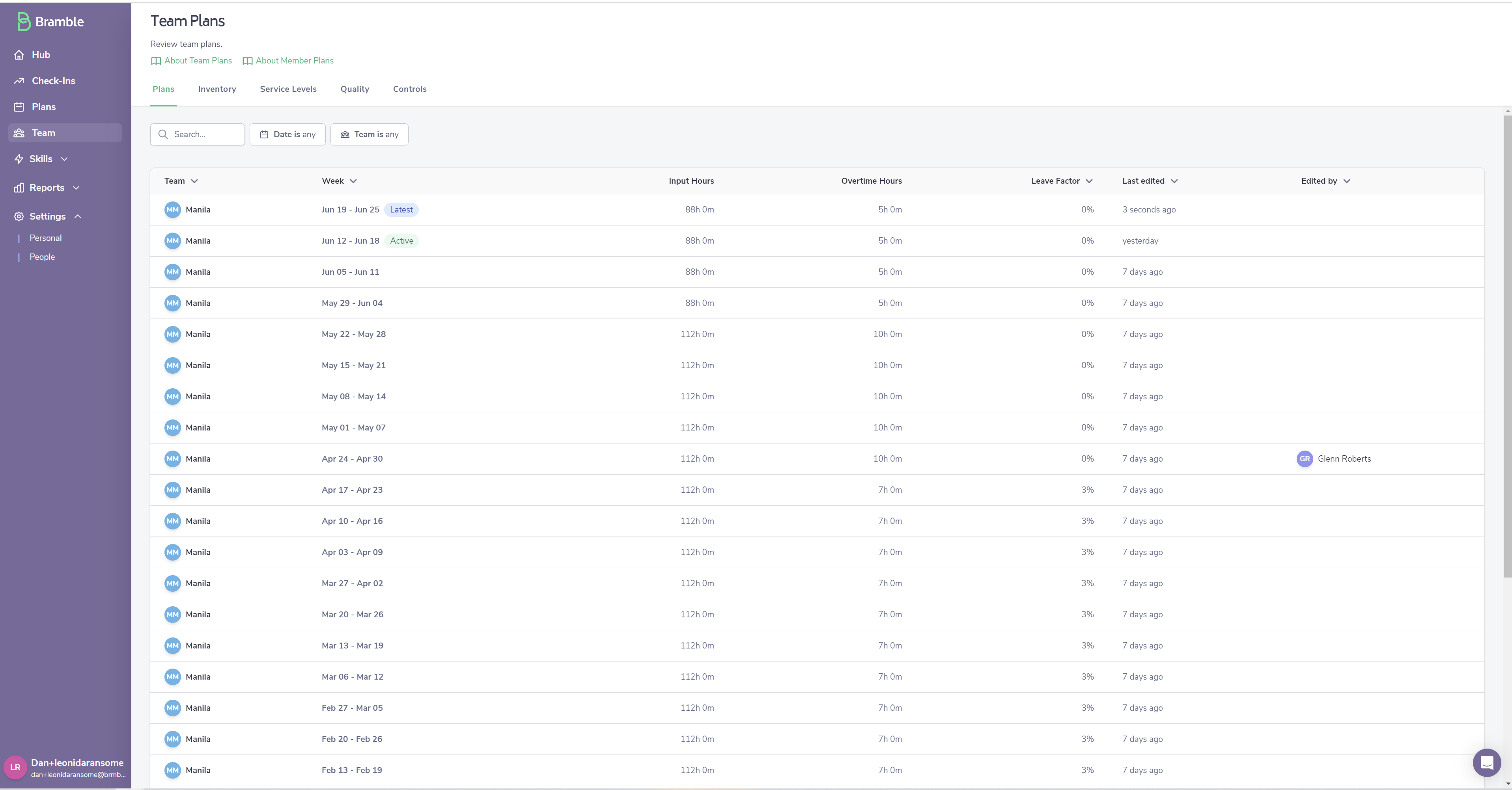This screenshot has width=1512, height=790.
Task: Click the LR user avatar
Action: [15, 767]
